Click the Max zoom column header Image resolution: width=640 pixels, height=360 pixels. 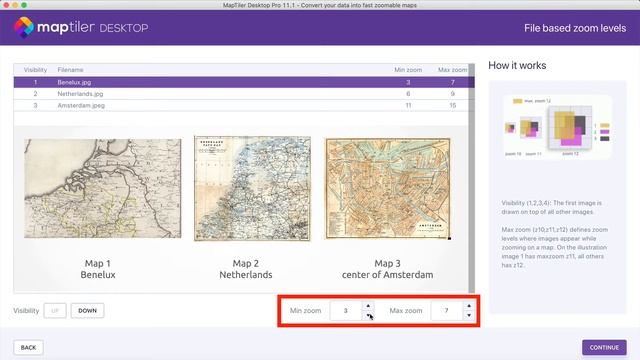point(452,70)
